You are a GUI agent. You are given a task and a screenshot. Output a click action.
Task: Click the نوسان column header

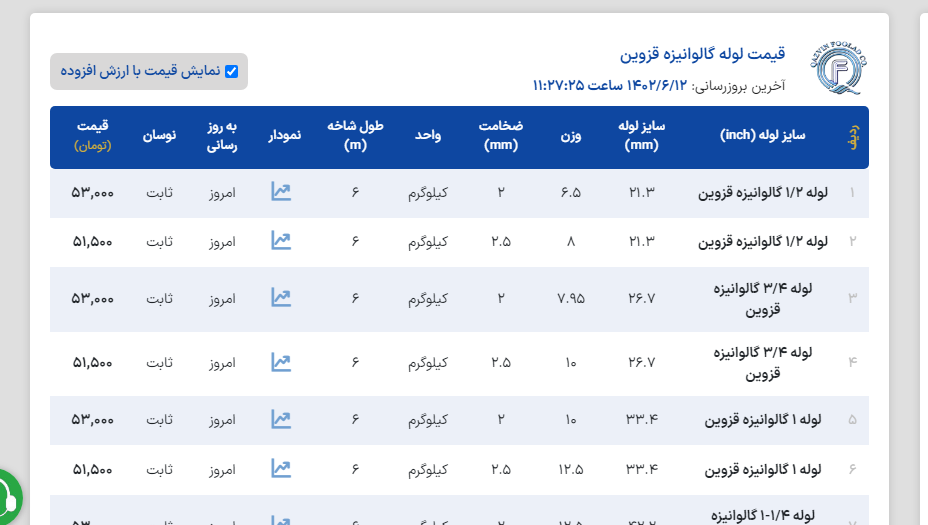coord(160,136)
